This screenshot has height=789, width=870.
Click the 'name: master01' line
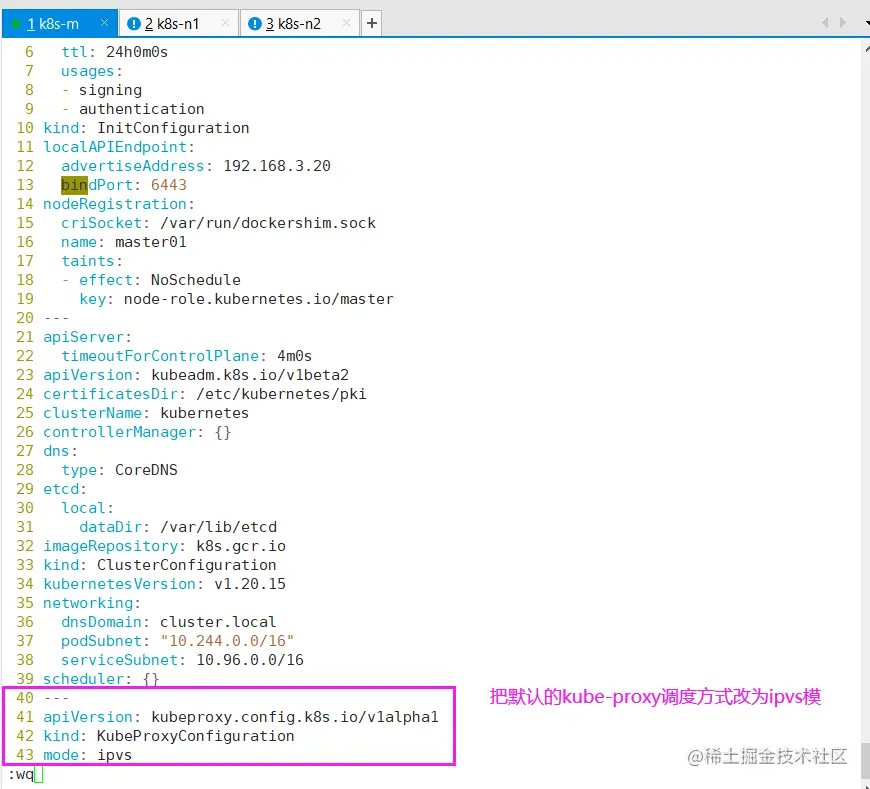click(x=124, y=242)
